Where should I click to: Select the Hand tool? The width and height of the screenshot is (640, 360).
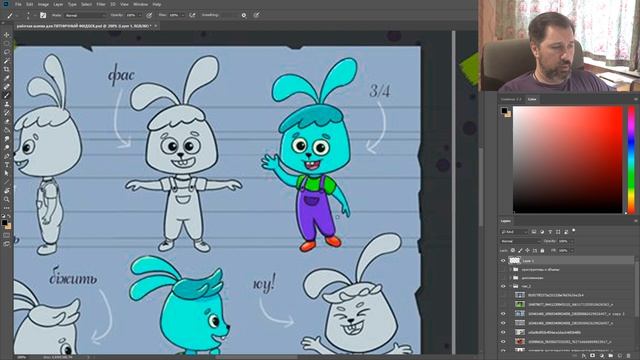click(7, 191)
